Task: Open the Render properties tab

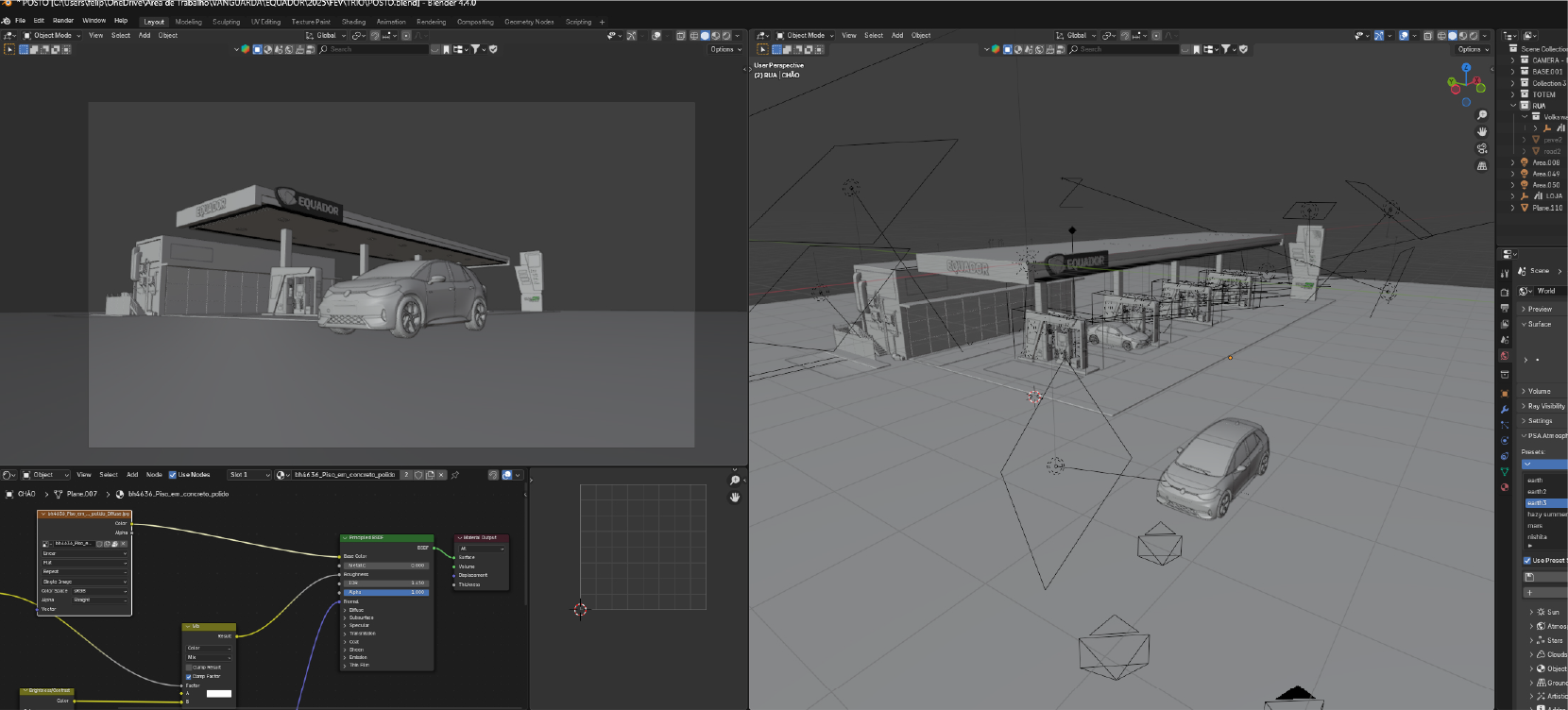Action: click(x=1505, y=292)
